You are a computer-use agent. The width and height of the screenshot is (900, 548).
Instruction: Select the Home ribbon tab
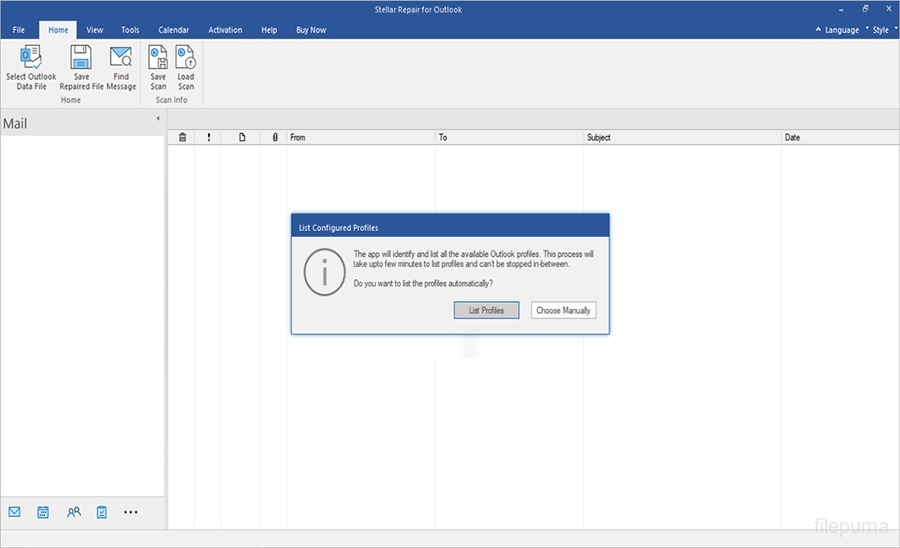58,30
